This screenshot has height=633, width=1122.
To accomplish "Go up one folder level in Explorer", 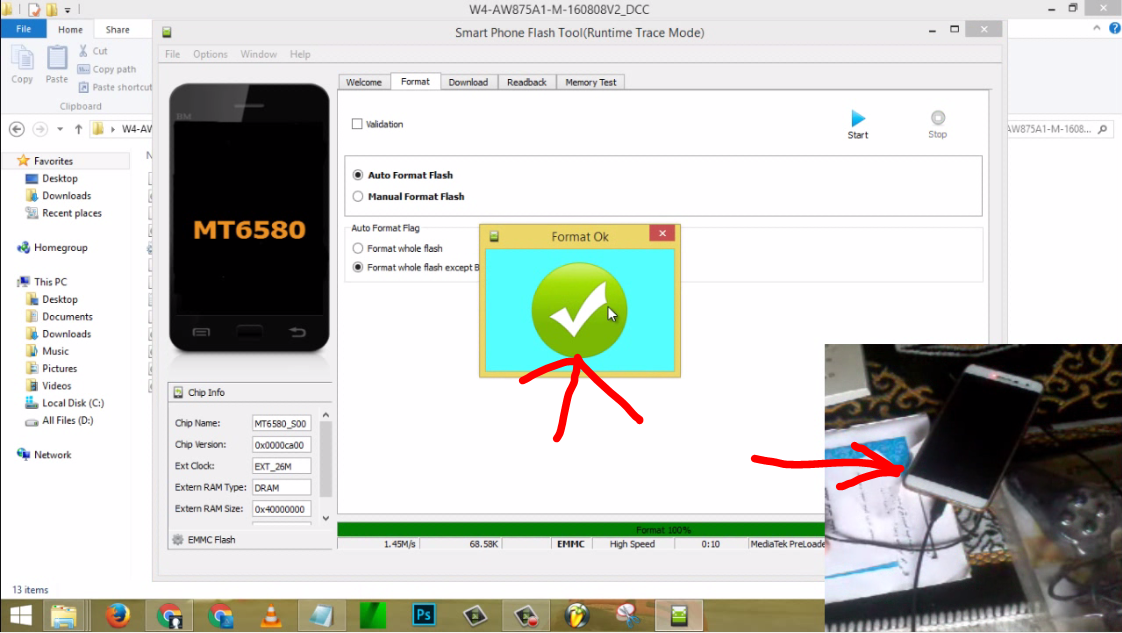I will (78, 129).
